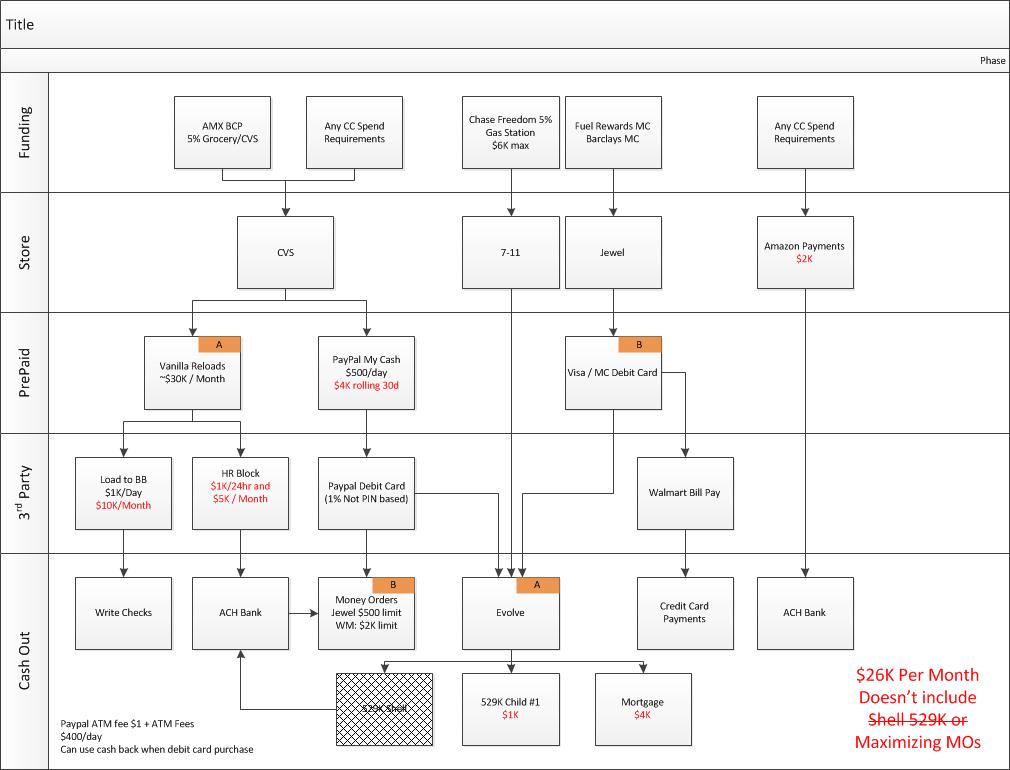The height and width of the screenshot is (770, 1010).
Task: Click the Jewel store box
Action: [613, 253]
